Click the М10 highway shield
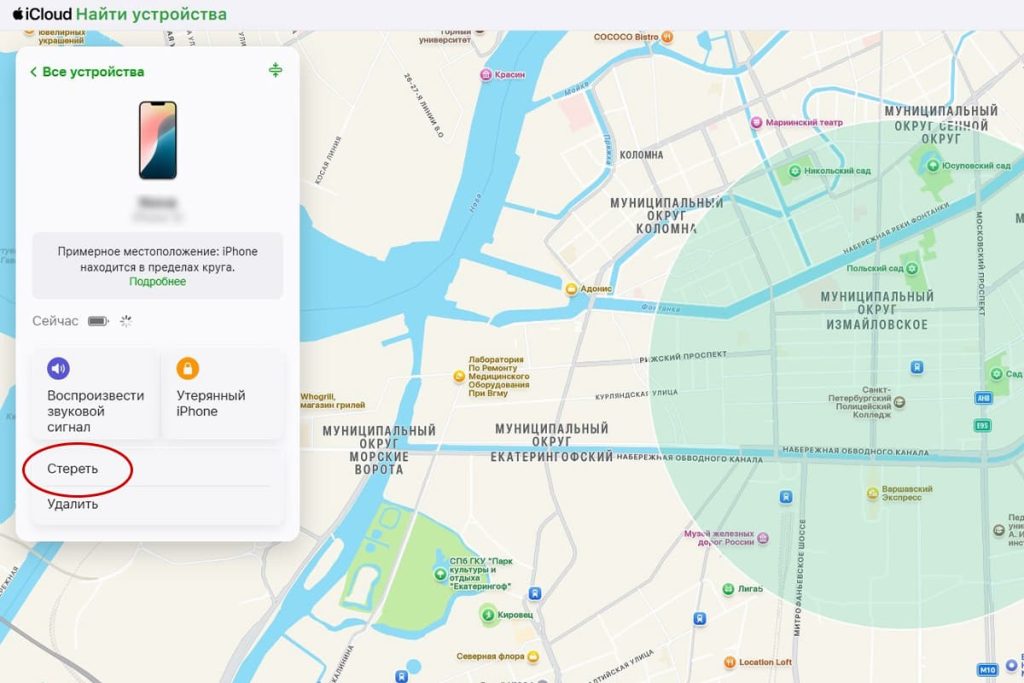The height and width of the screenshot is (683, 1024). (x=987, y=670)
